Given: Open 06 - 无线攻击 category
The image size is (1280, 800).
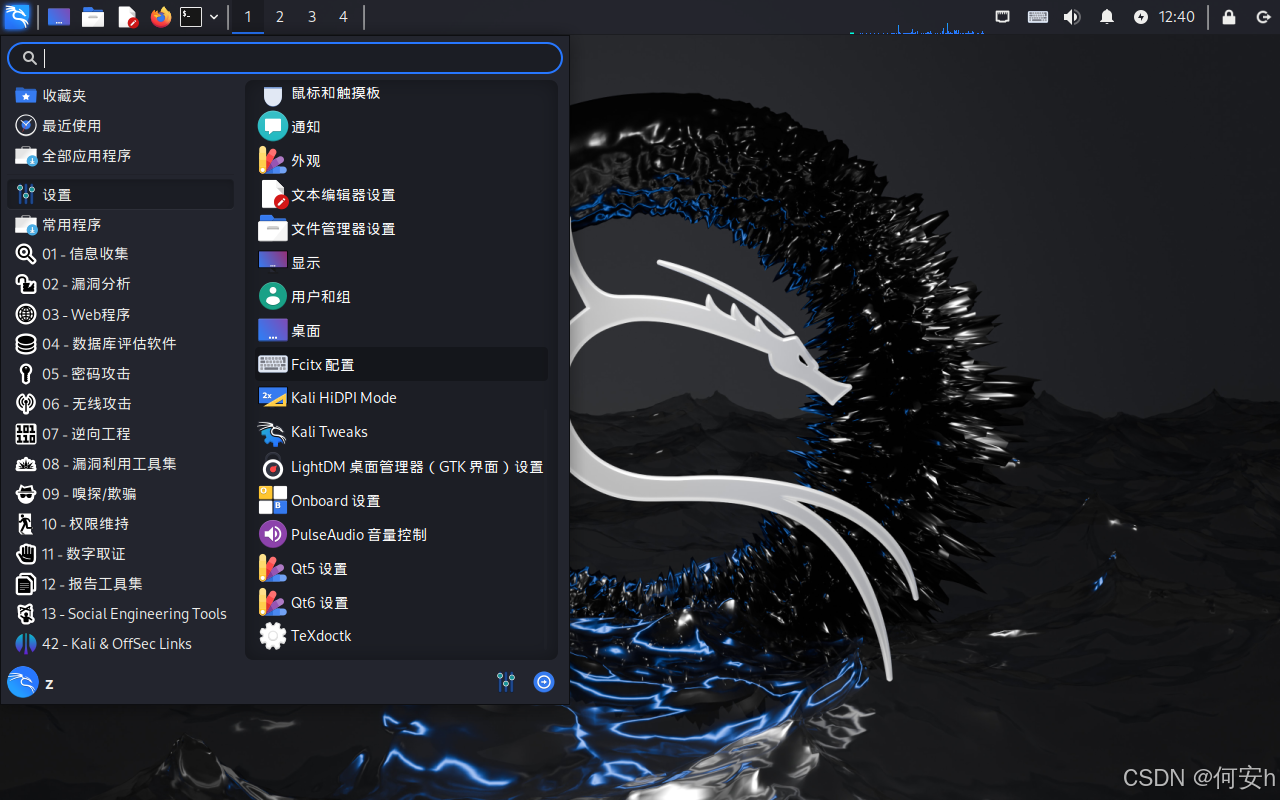Looking at the screenshot, I should point(120,404).
